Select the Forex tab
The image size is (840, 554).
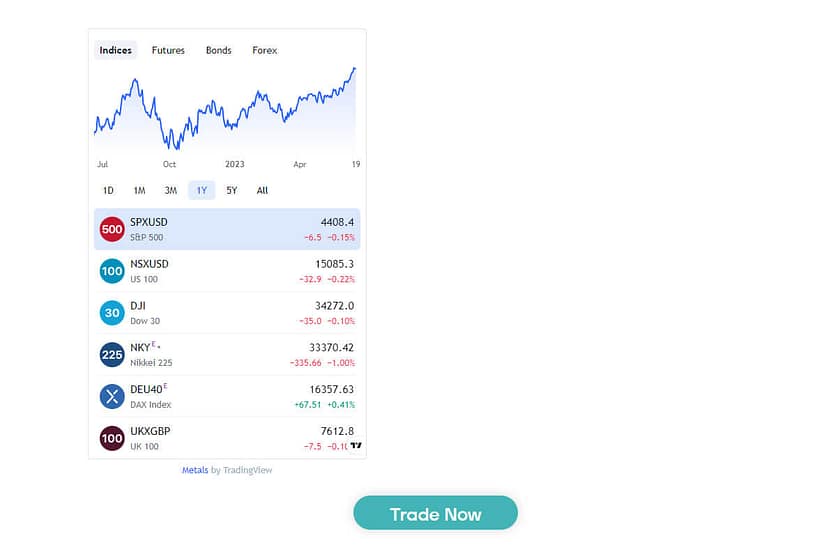(x=265, y=50)
